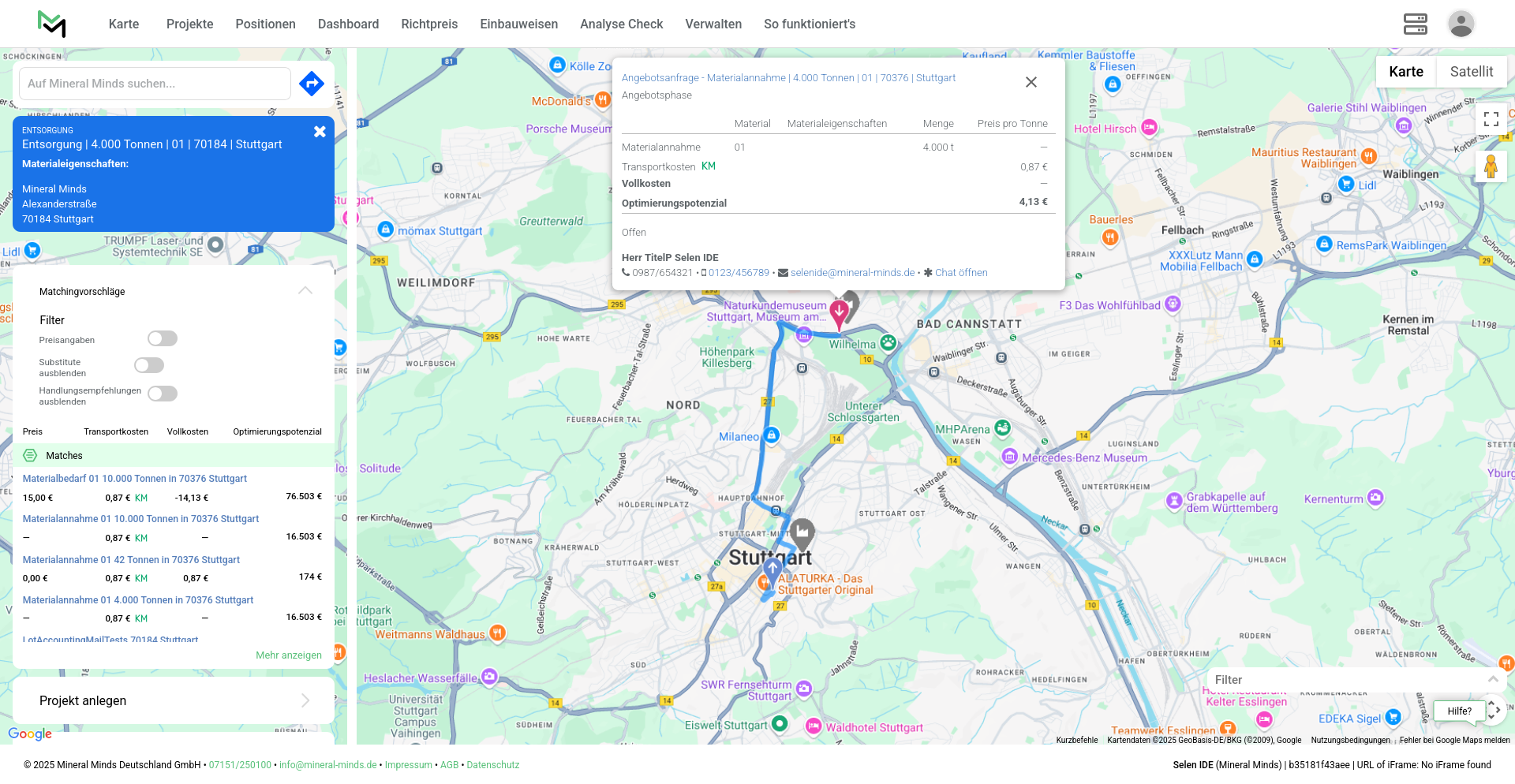
Task: Collapse the Matchingvorschläge panel
Action: coord(305,291)
